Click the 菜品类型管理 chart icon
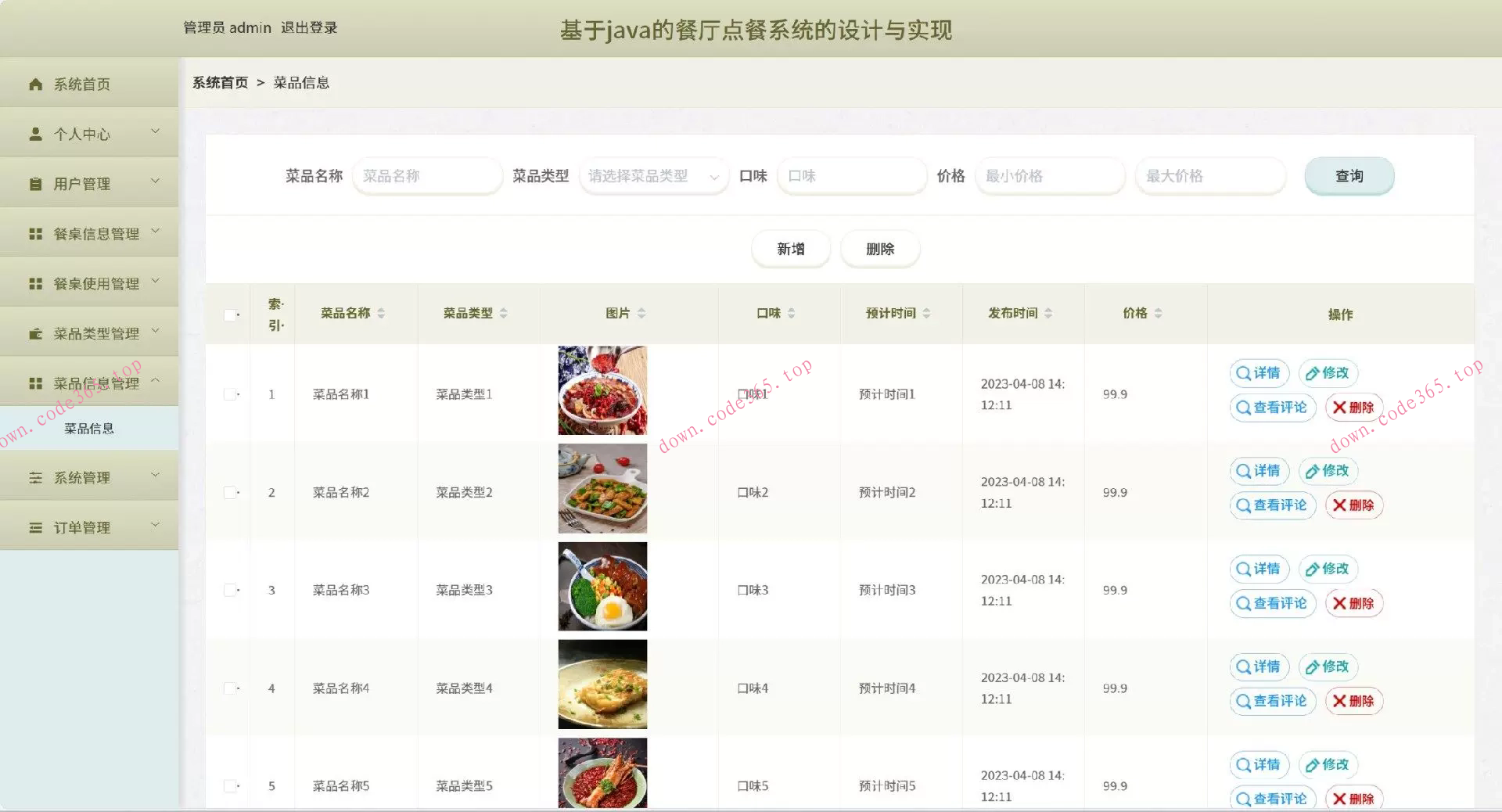Viewport: 1502px width, 812px height. click(34, 332)
